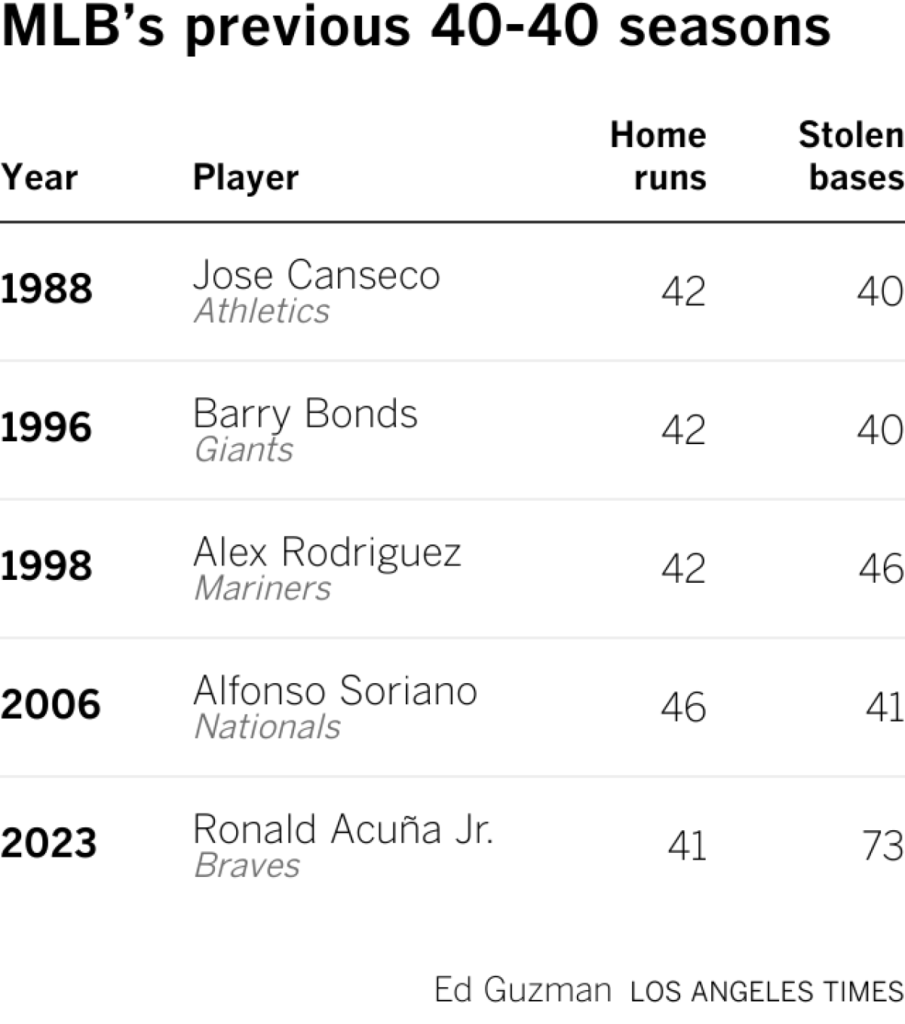This screenshot has width=905, height=1024.
Task: Select the 1996 year cell
Action: (46, 427)
